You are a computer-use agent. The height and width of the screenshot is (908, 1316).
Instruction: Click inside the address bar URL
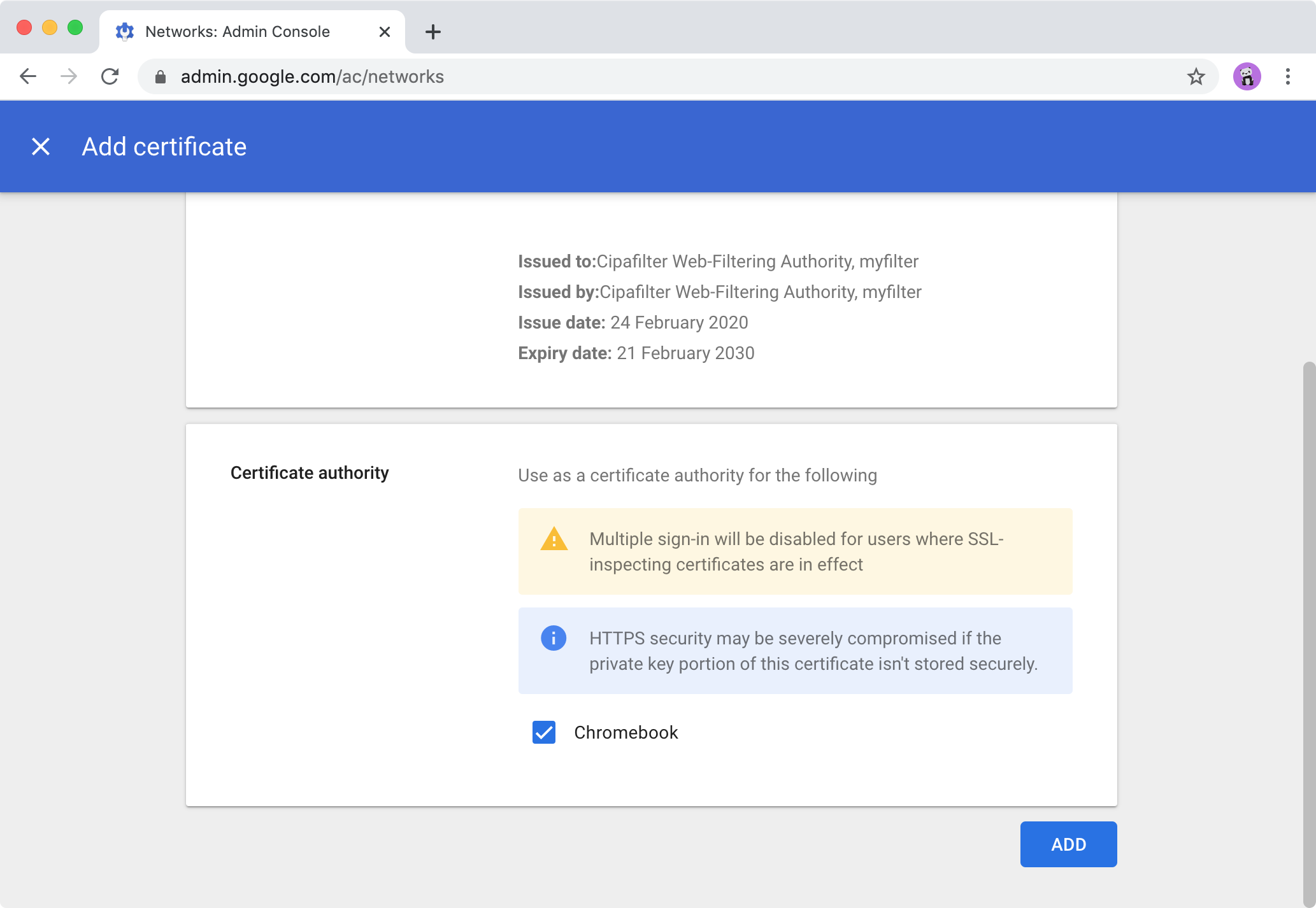(312, 76)
